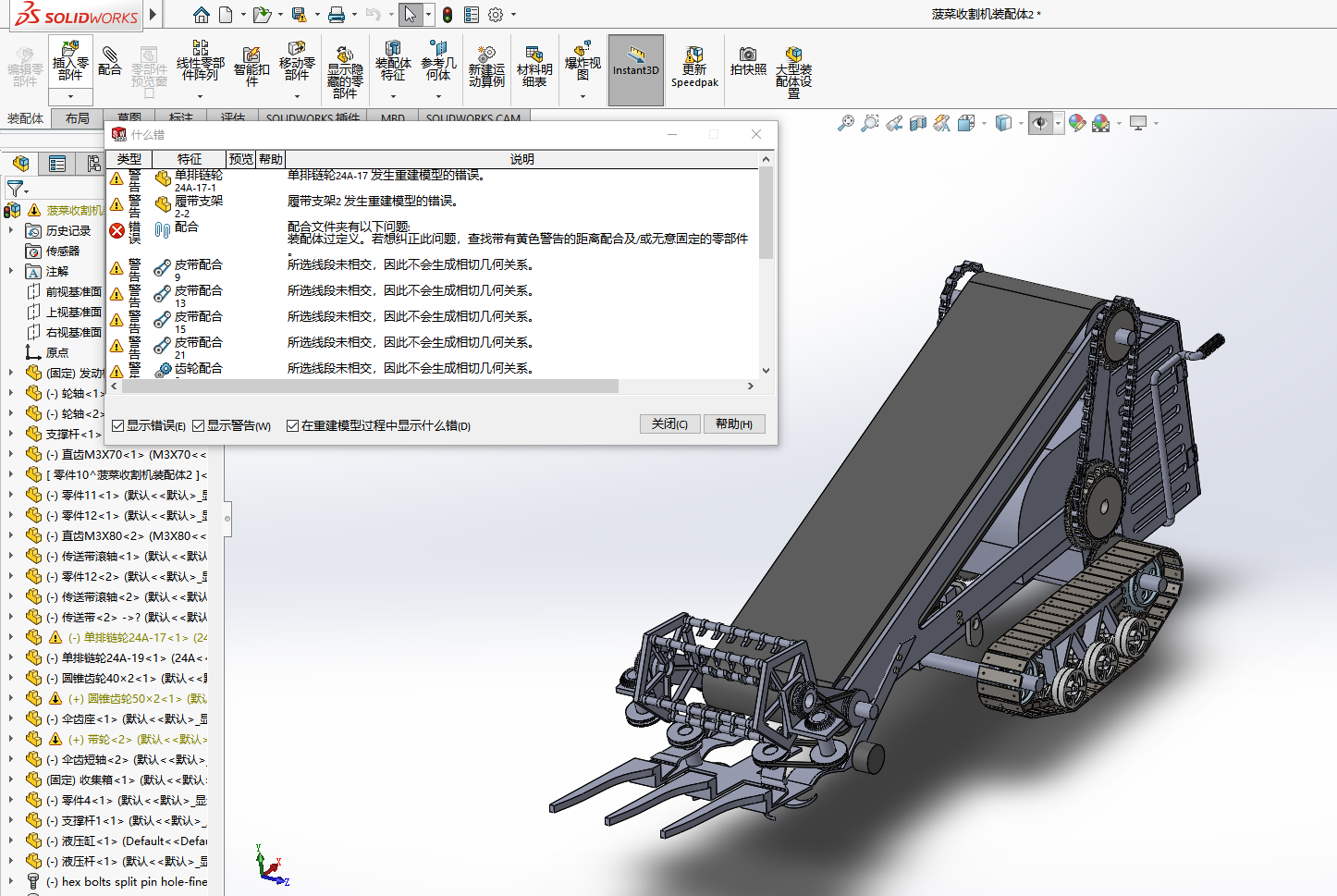Click the dialog's horizontal scrollbar thumb

tap(370, 387)
